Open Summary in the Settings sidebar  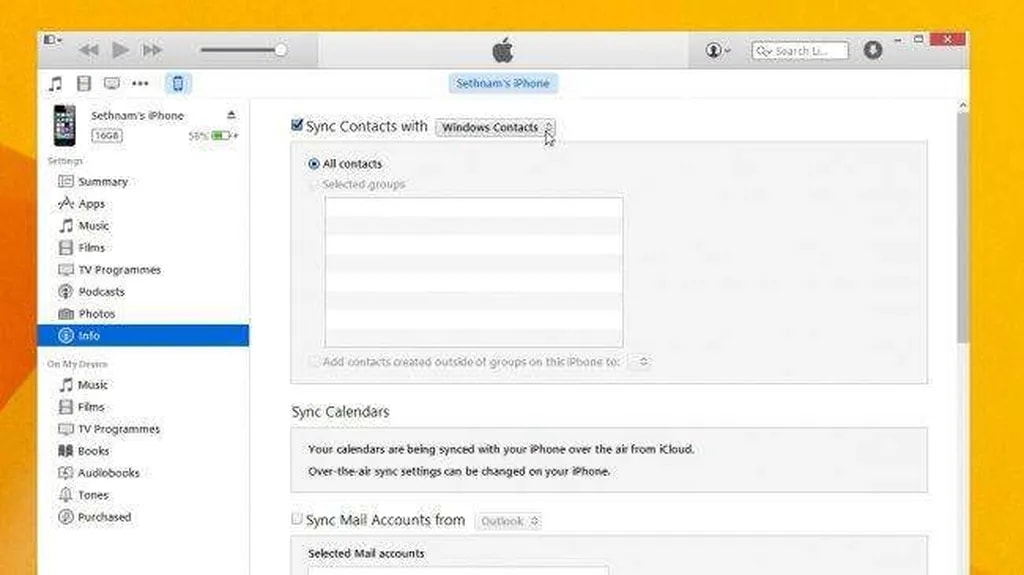102,182
